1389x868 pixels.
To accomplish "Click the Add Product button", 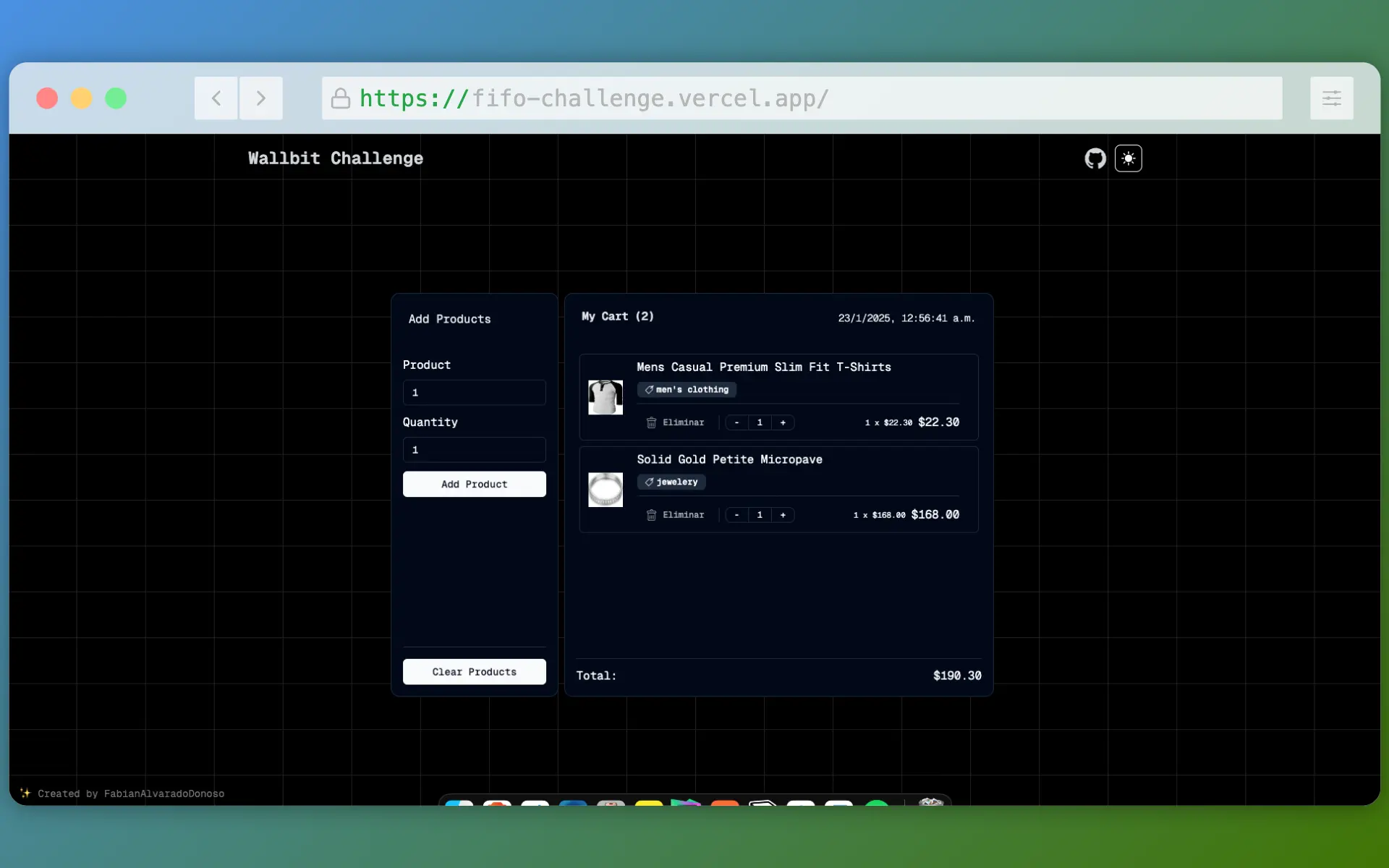I will tap(474, 484).
